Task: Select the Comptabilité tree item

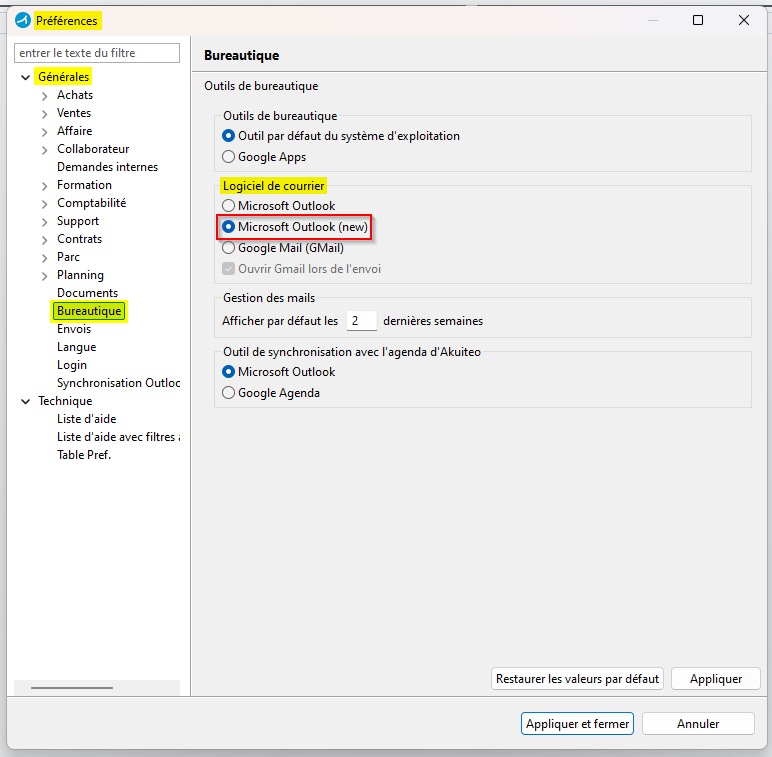Action: [x=92, y=203]
